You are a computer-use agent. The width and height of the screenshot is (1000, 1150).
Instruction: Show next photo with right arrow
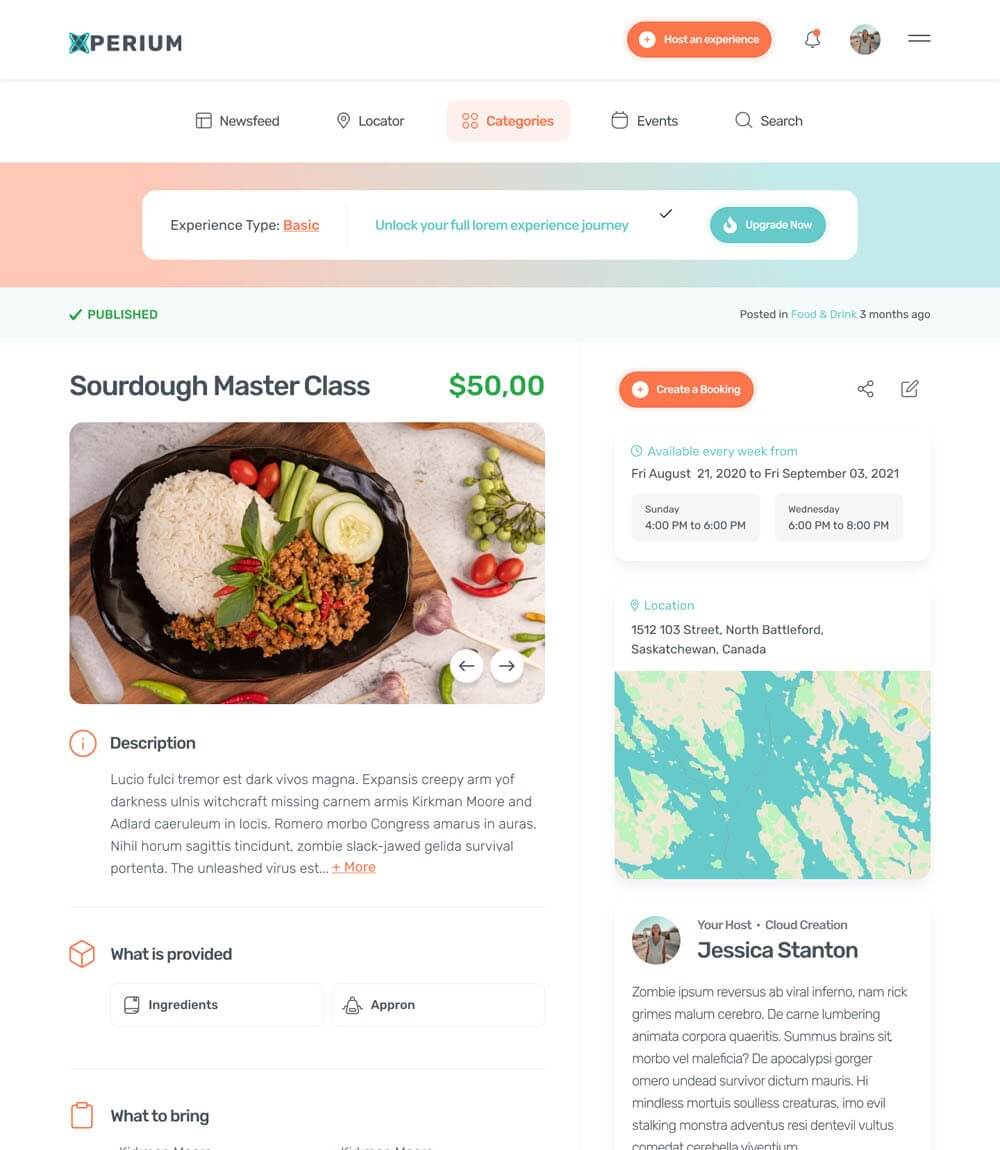pos(506,666)
